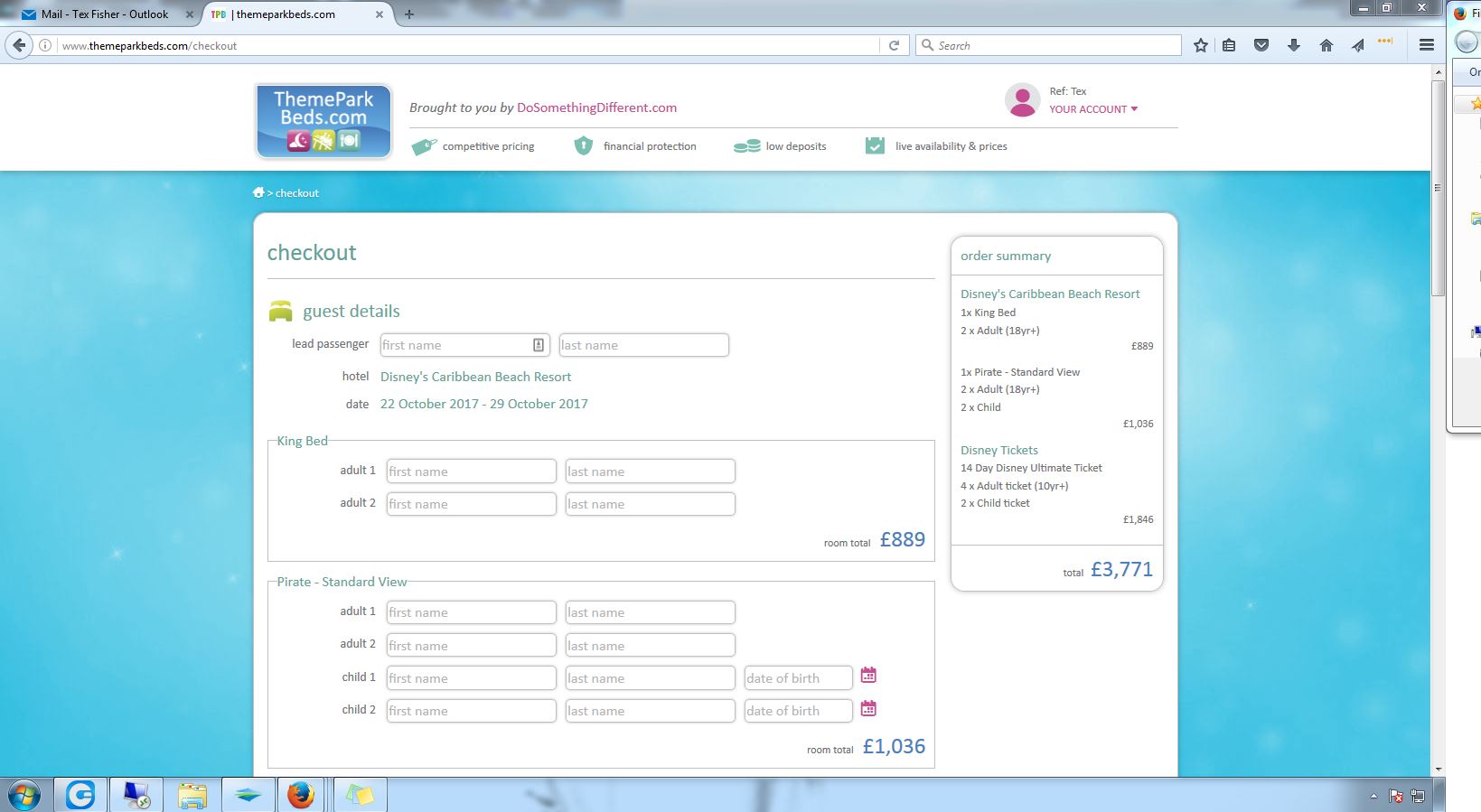Switch to the Mail - Tex Fisher - Outlook tab
The height and width of the screenshot is (812, 1481).
105,14
